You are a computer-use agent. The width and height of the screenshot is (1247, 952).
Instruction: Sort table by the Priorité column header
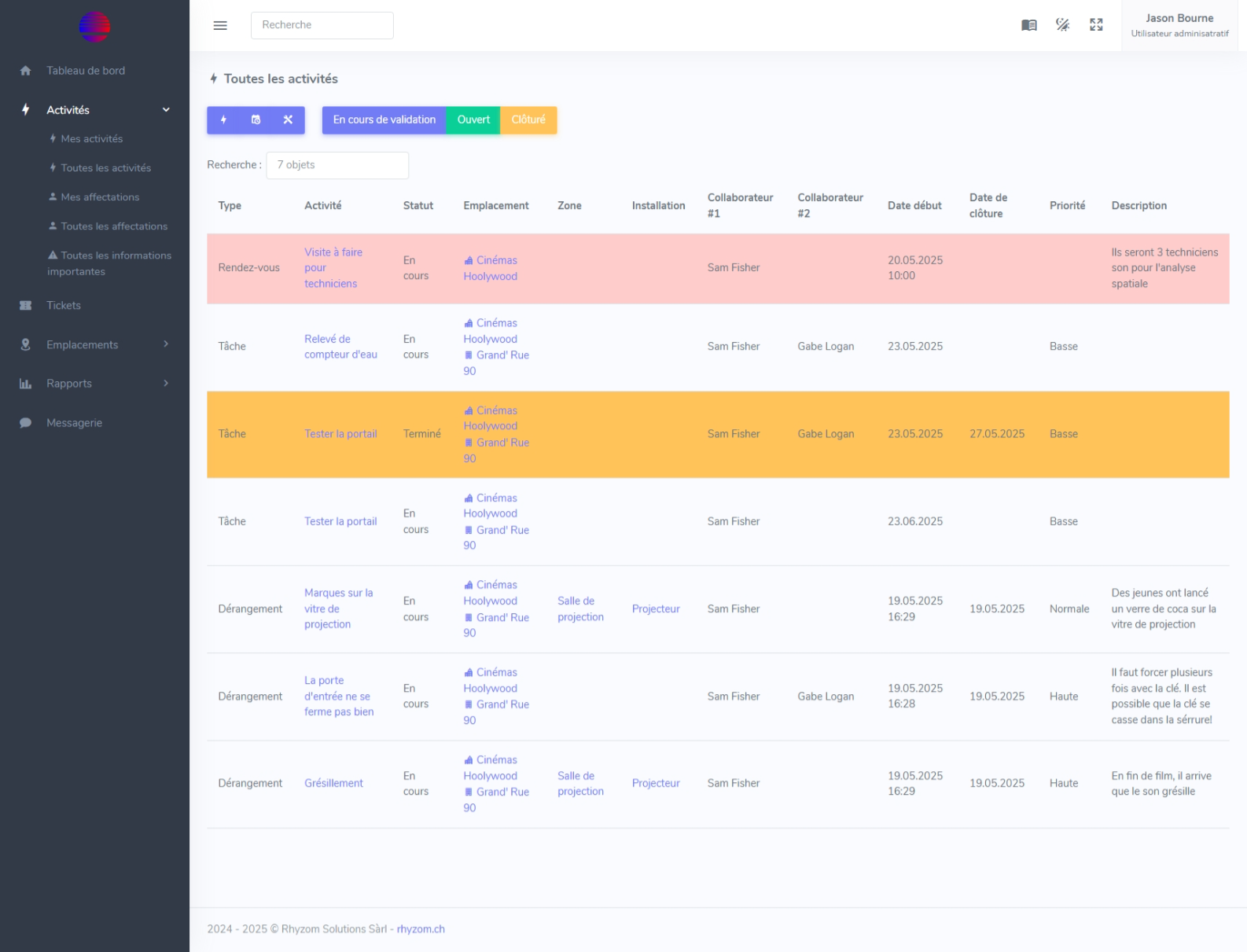[1067, 206]
